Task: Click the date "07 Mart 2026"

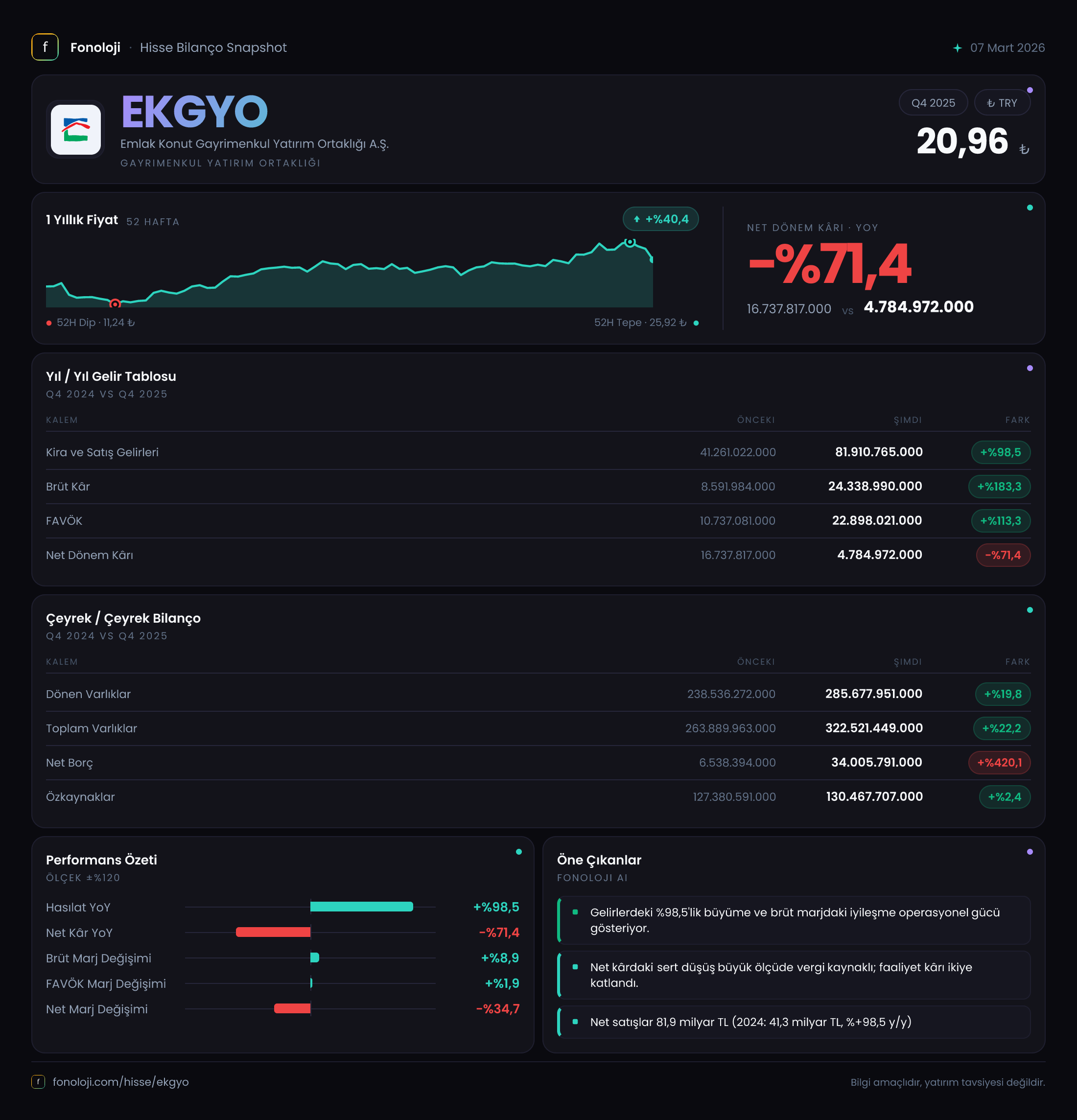Action: (1007, 48)
